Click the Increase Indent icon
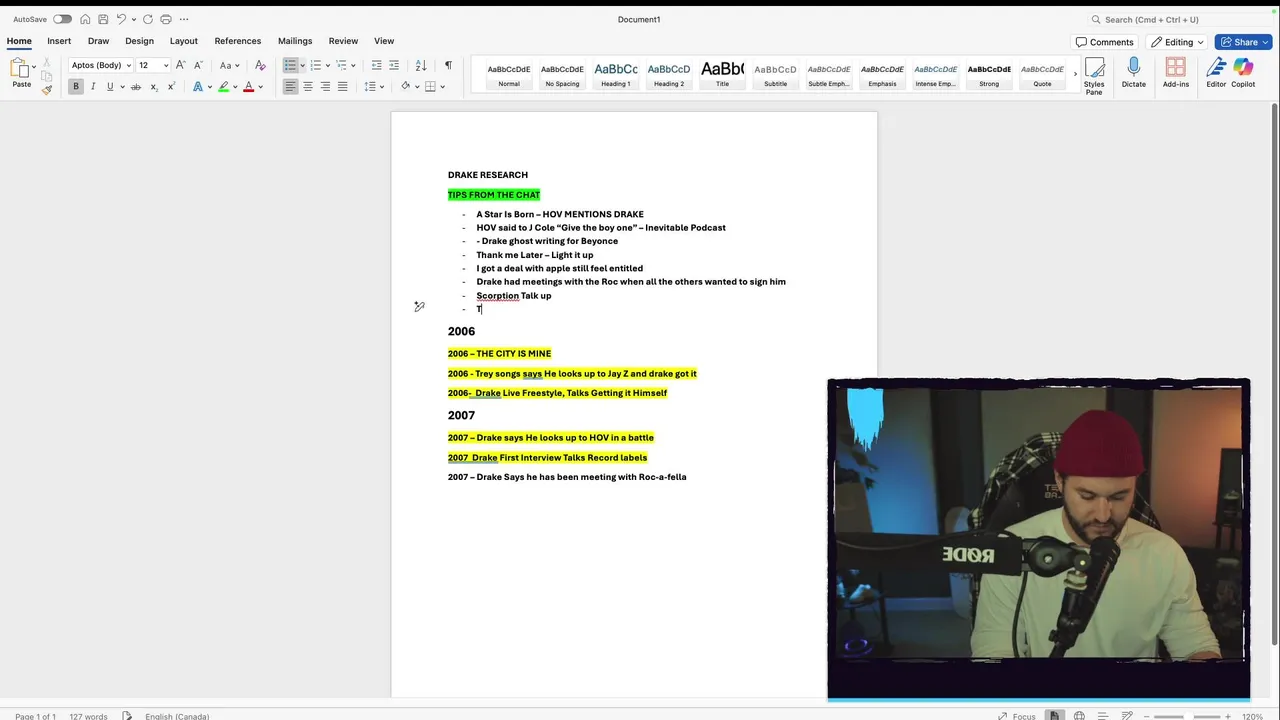The height and width of the screenshot is (720, 1280). point(394,65)
